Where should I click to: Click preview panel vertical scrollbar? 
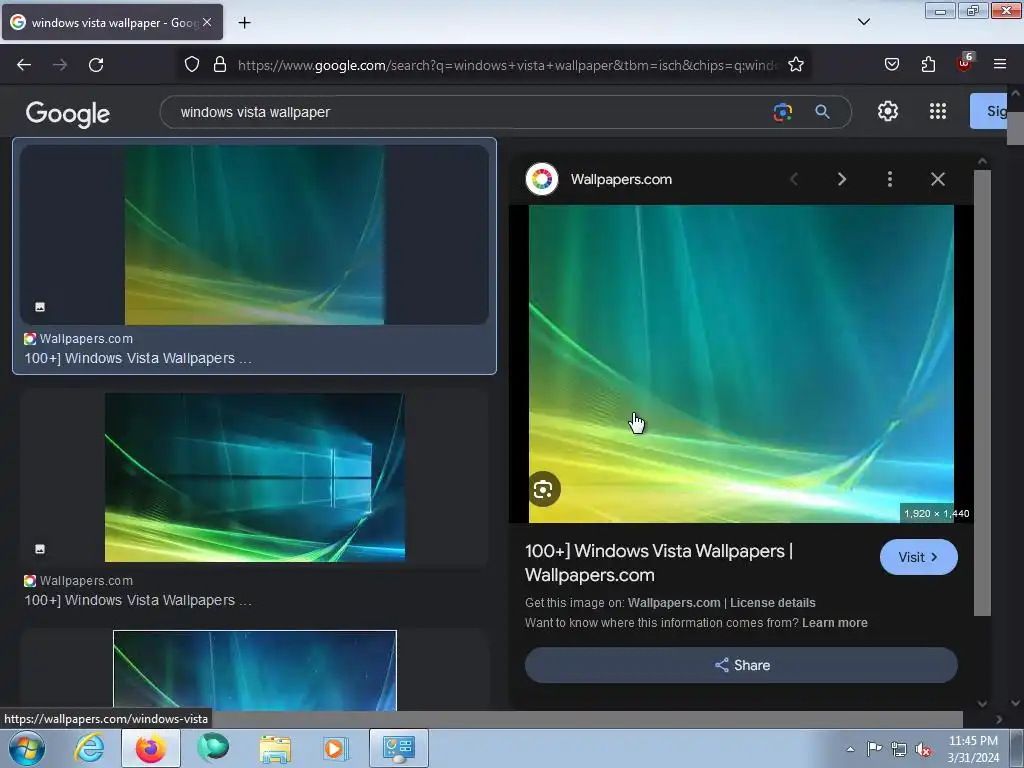click(982, 392)
